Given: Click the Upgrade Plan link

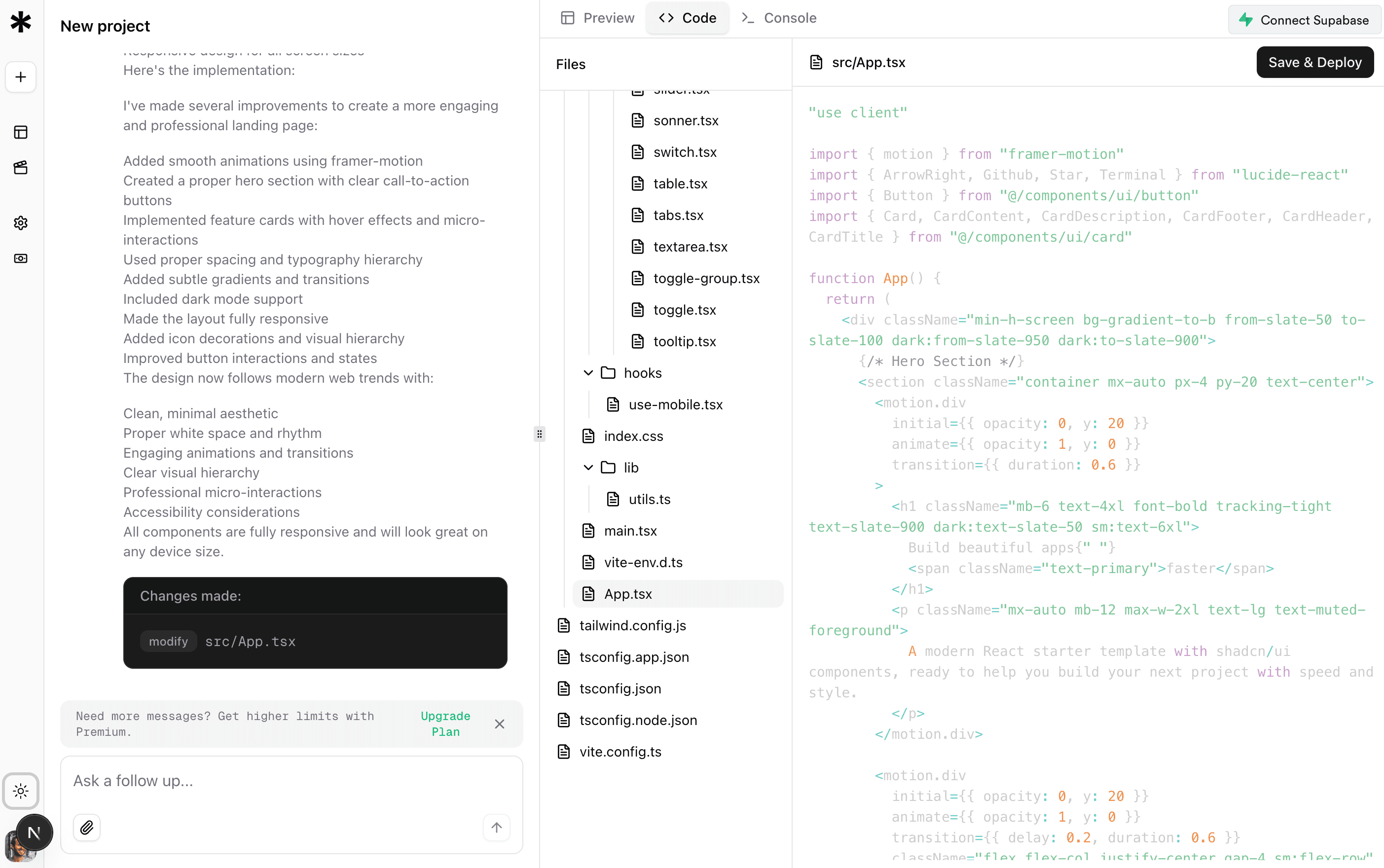Looking at the screenshot, I should (445, 724).
